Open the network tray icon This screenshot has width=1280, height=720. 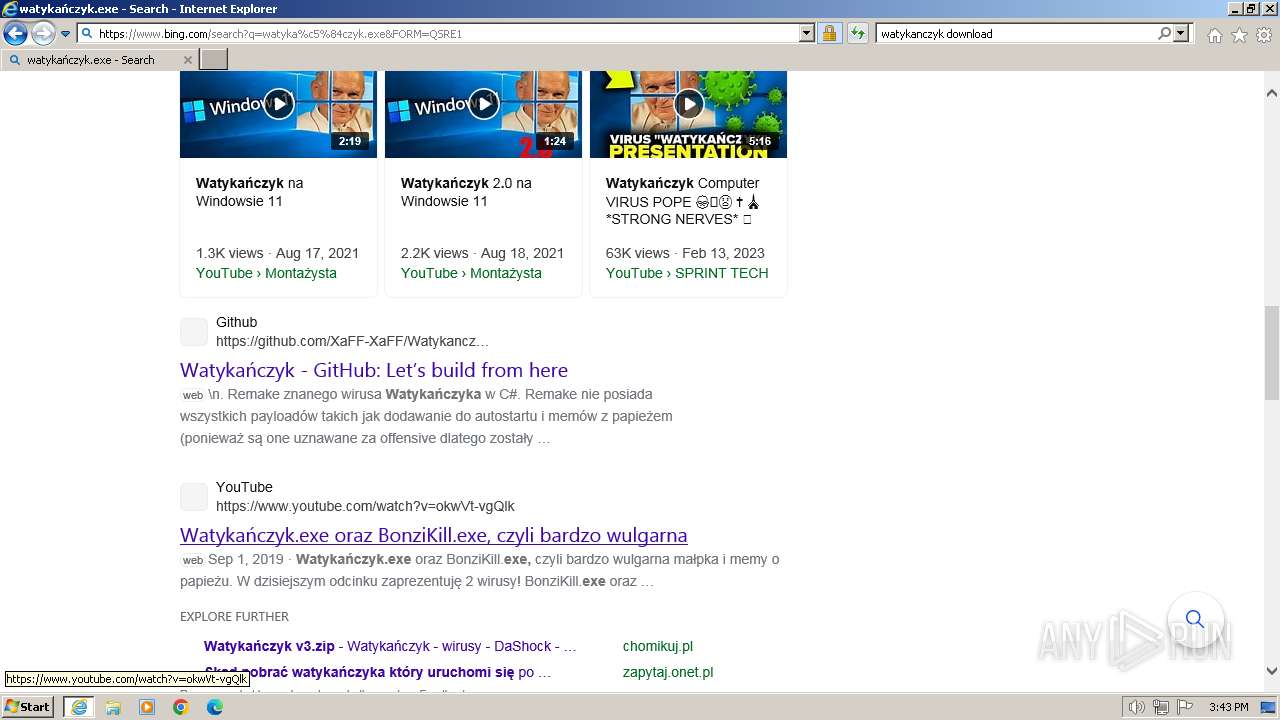point(1161,707)
